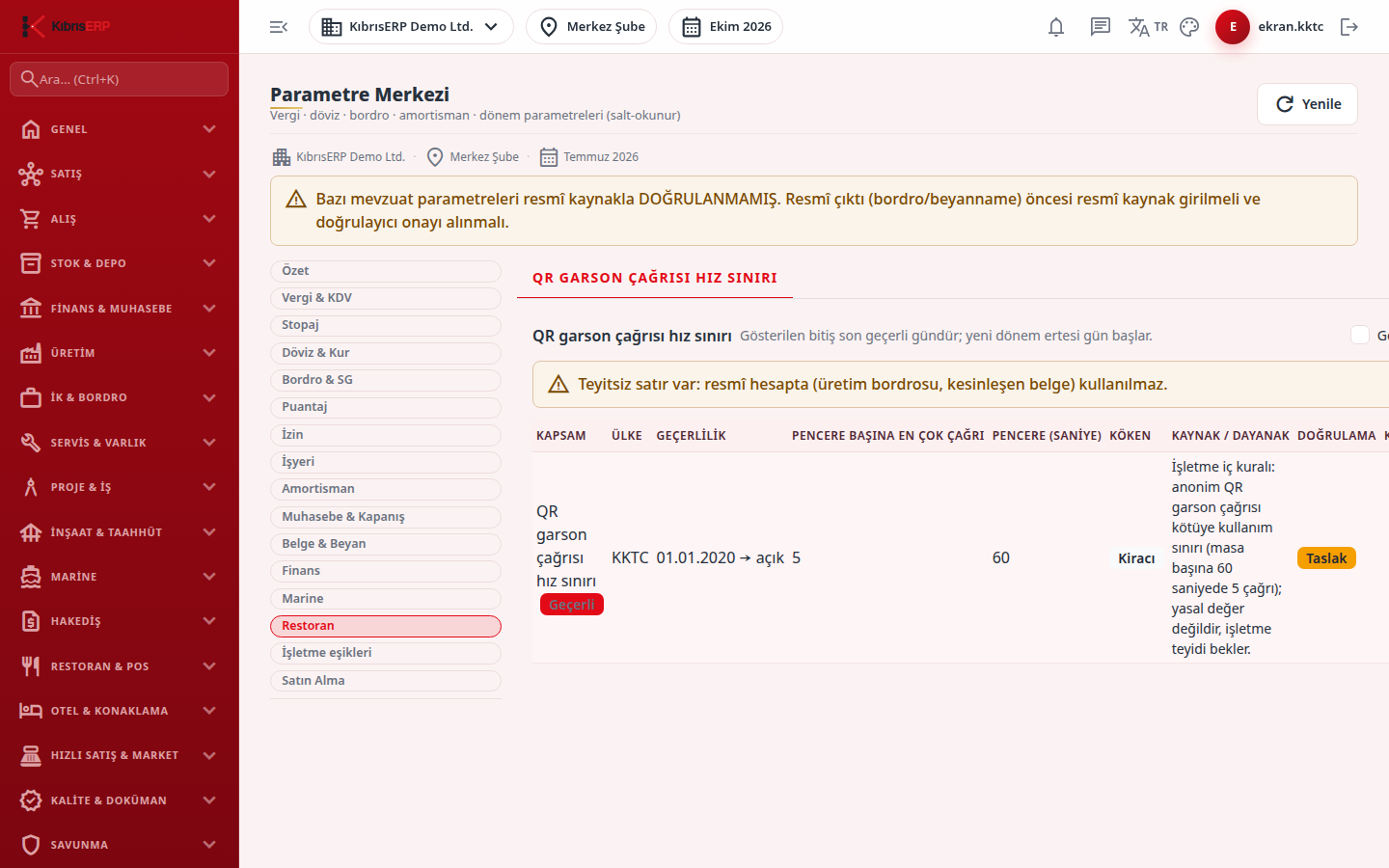The image size is (1389, 868).
Task: Click the Geçerli badge
Action: click(572, 605)
